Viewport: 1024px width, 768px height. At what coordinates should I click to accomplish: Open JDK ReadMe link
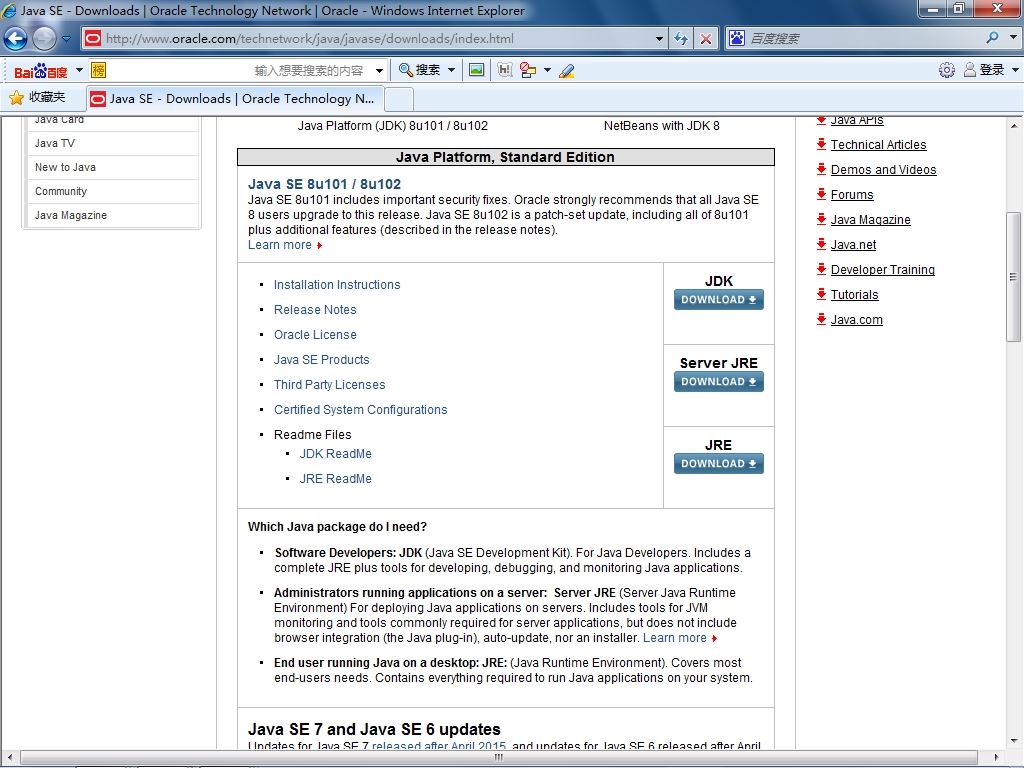[335, 453]
